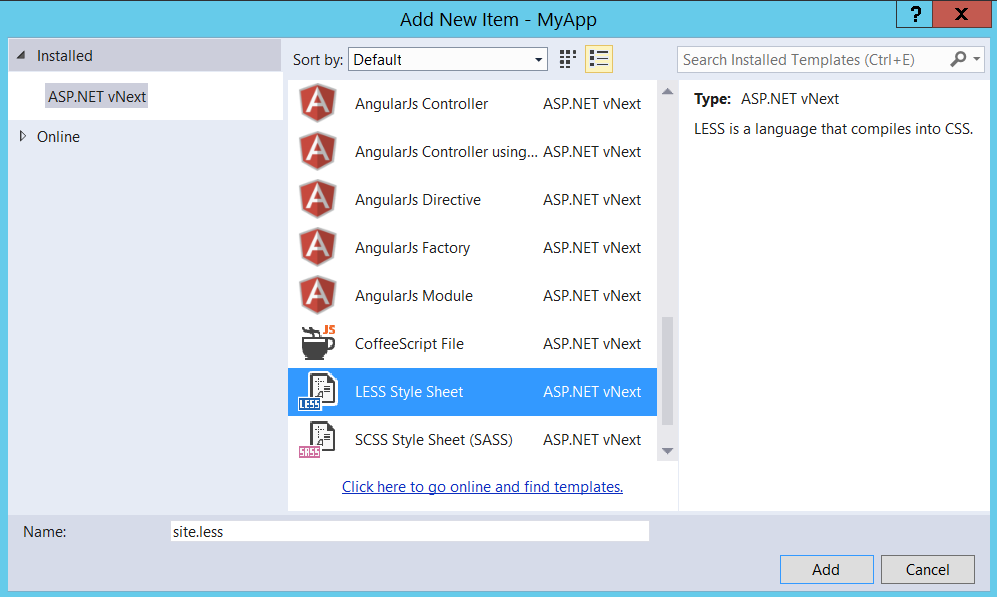Select the 'AngularJs Factory' template name
This screenshot has width=997, height=597.
pos(412,247)
